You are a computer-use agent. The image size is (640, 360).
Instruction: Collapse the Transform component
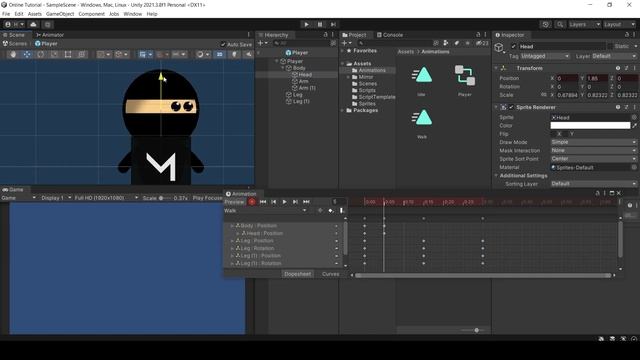tap(496, 68)
